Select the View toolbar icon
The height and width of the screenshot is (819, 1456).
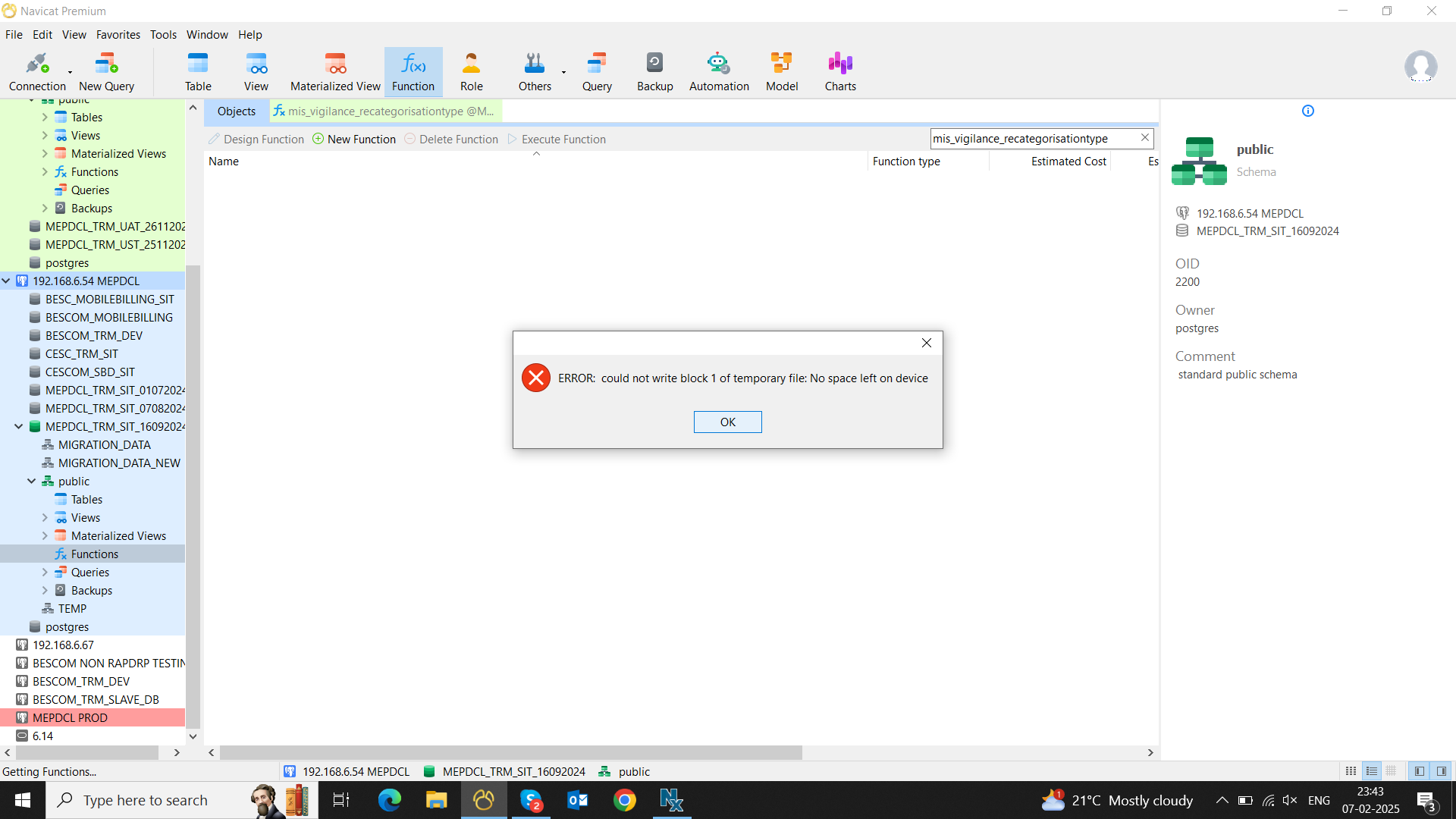(256, 72)
